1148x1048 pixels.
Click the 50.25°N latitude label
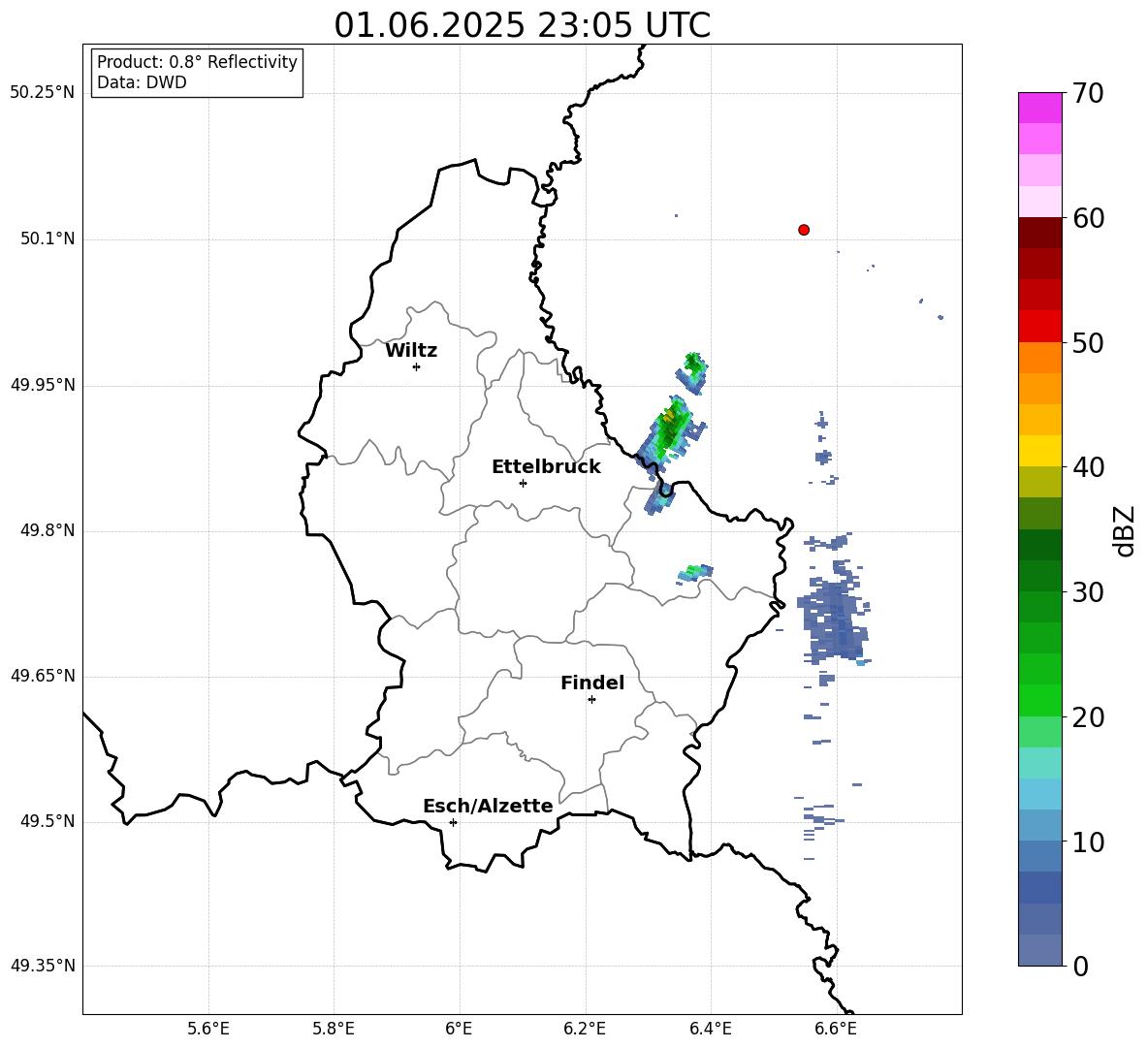(x=43, y=92)
